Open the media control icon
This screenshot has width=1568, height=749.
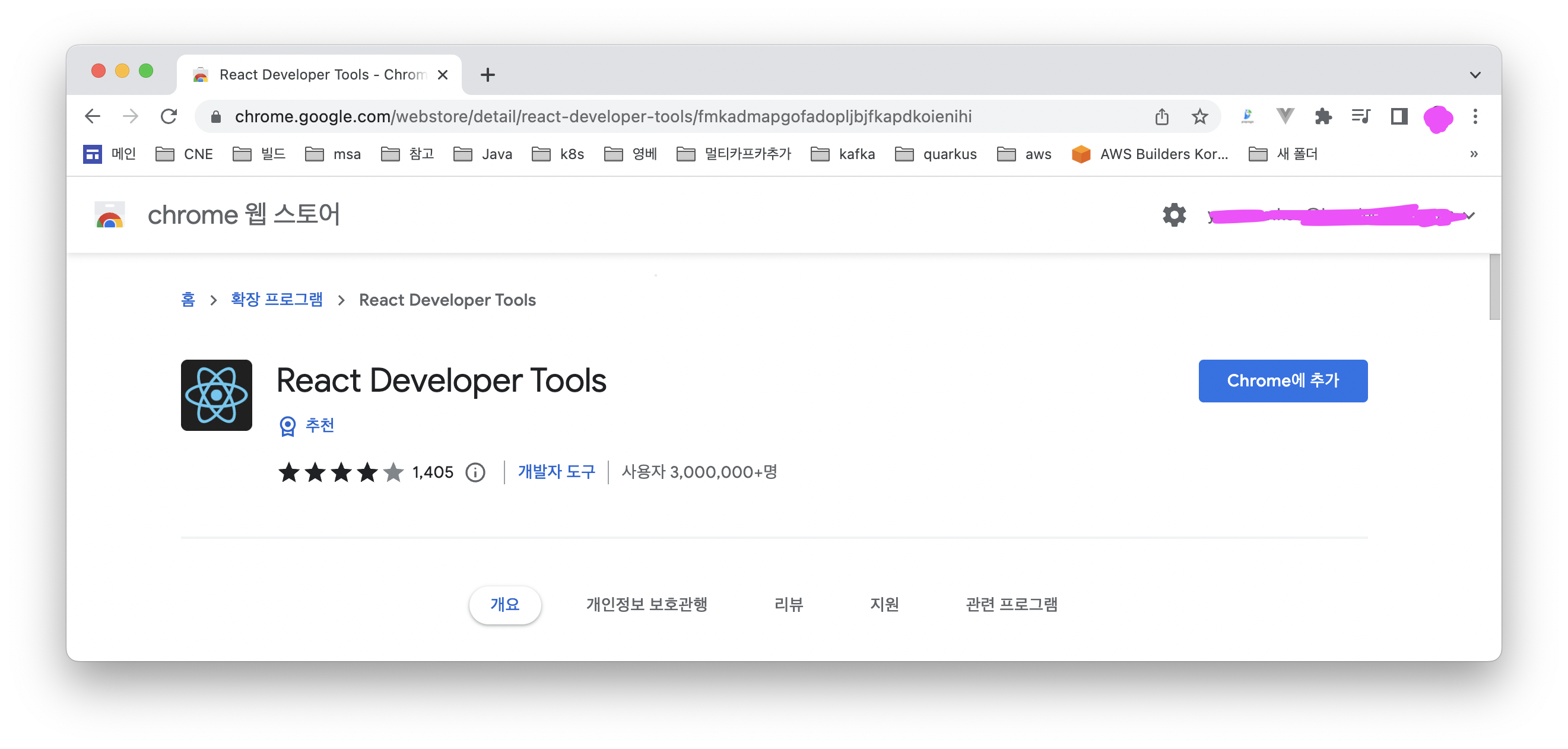(1360, 116)
